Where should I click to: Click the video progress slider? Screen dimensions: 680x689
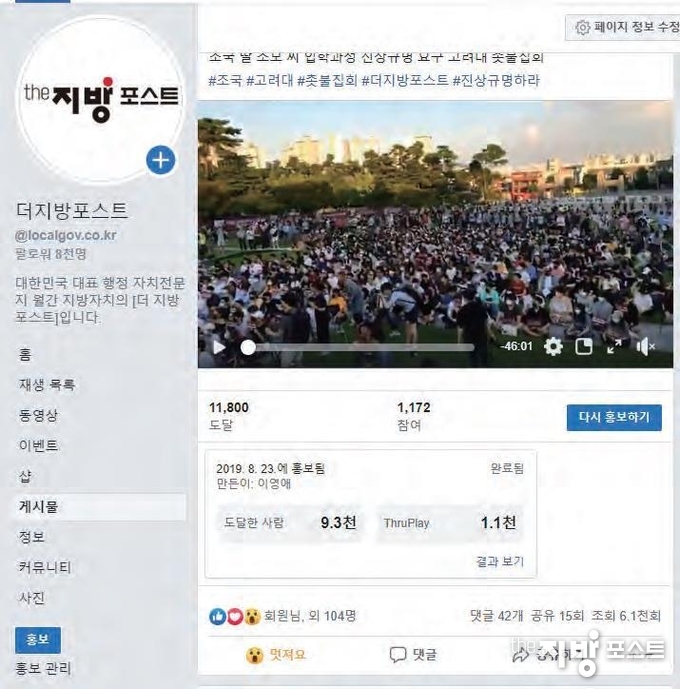tap(358, 348)
